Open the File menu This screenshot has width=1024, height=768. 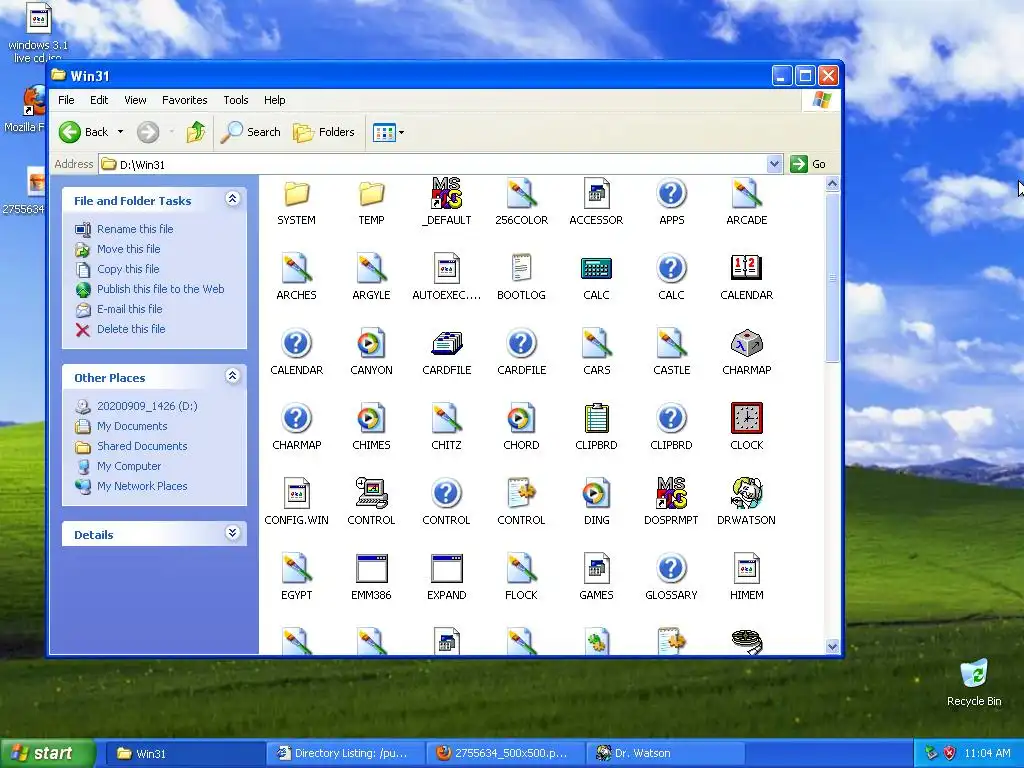66,100
